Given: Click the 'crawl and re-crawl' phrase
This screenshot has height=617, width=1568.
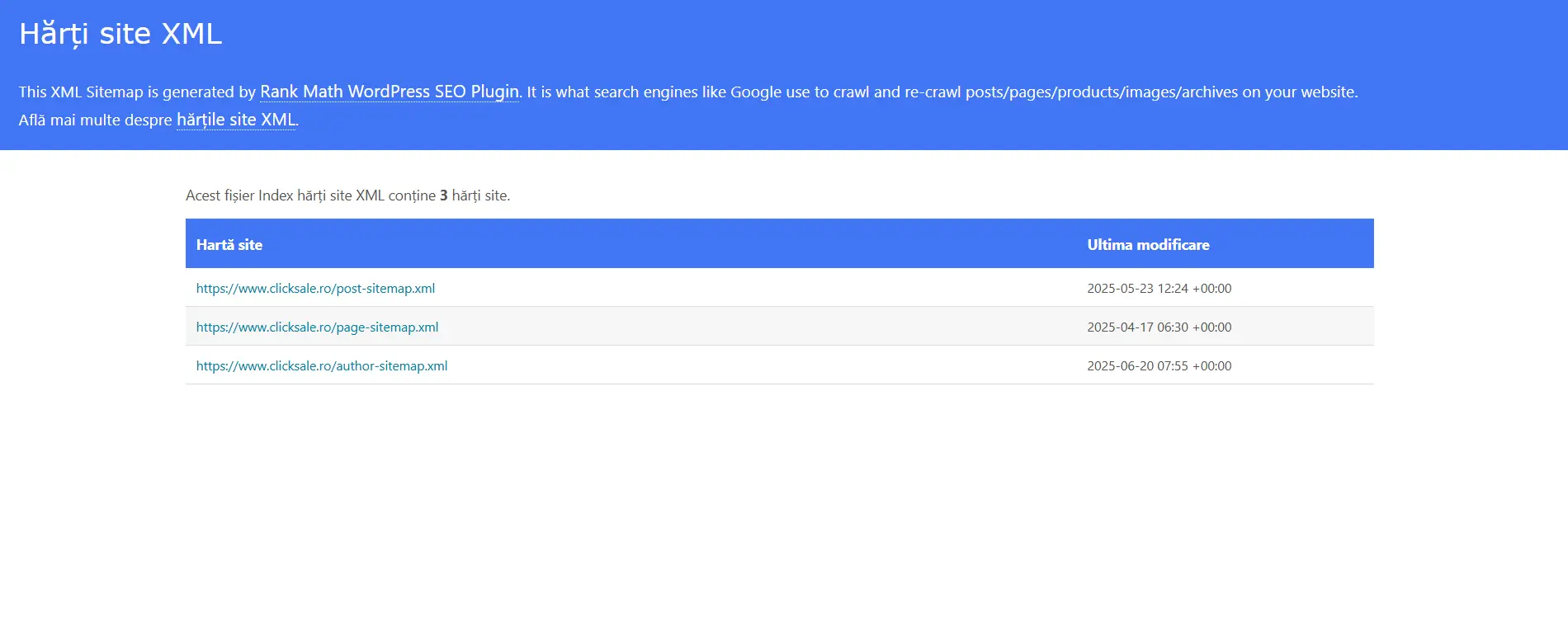Looking at the screenshot, I should [897, 92].
